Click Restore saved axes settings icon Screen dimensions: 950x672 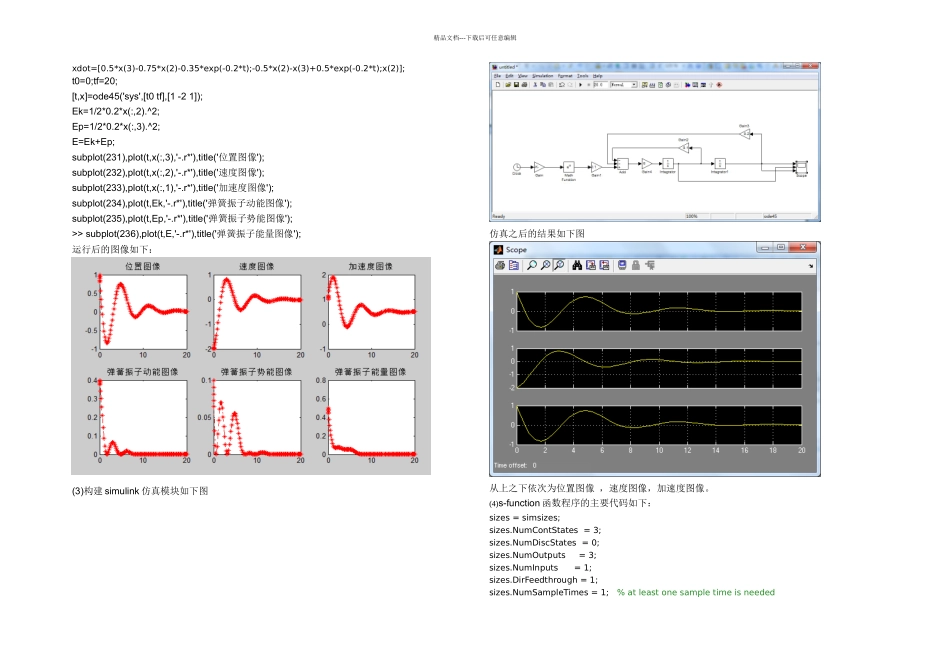coord(605,265)
